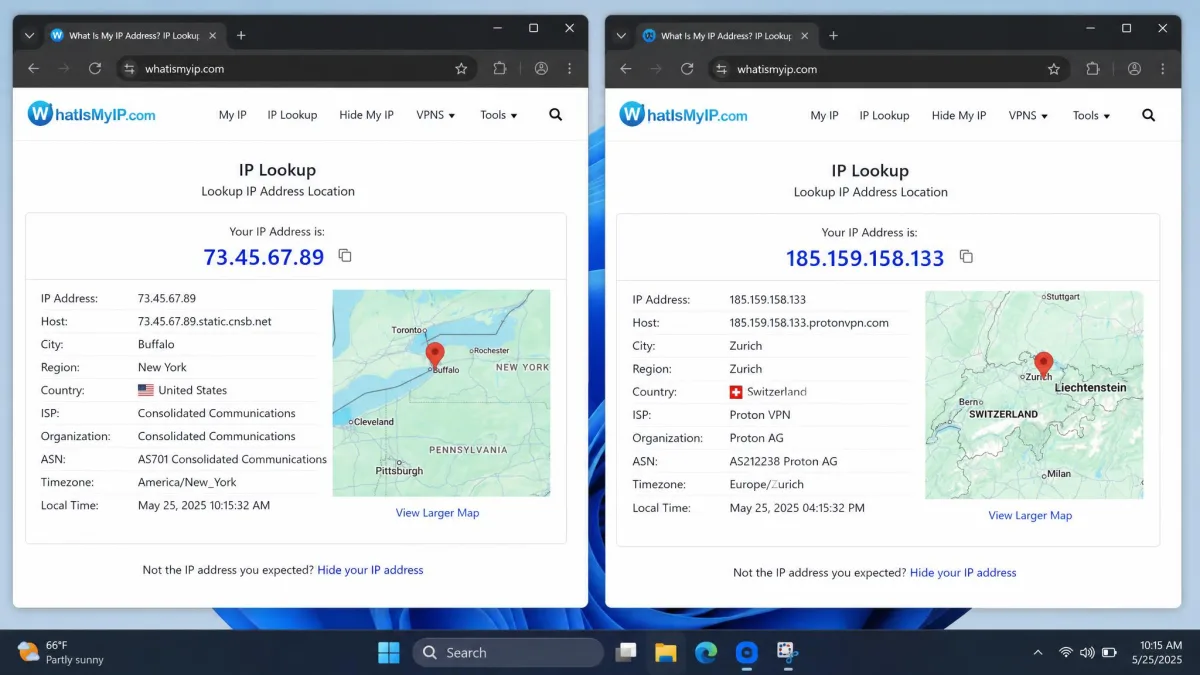Reload page in right browser window
1200x675 pixels.
click(687, 69)
